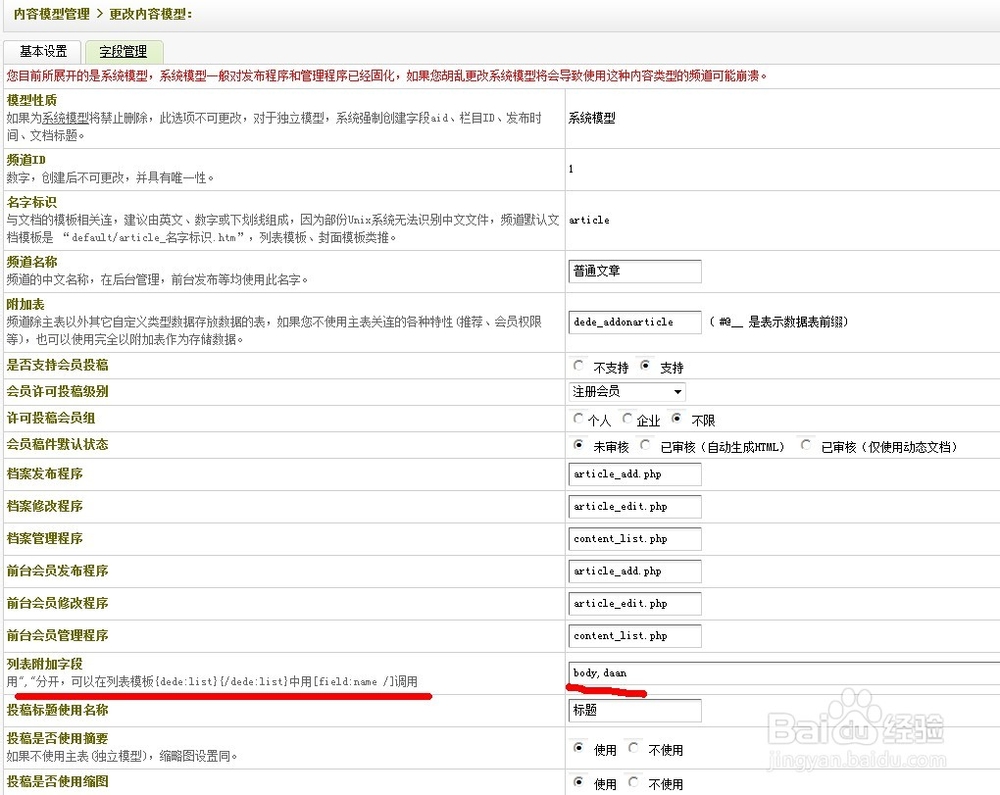The width and height of the screenshot is (1000, 795).
Task: Edit the 附加表 field showing dede_addonarticle
Action: click(x=634, y=323)
